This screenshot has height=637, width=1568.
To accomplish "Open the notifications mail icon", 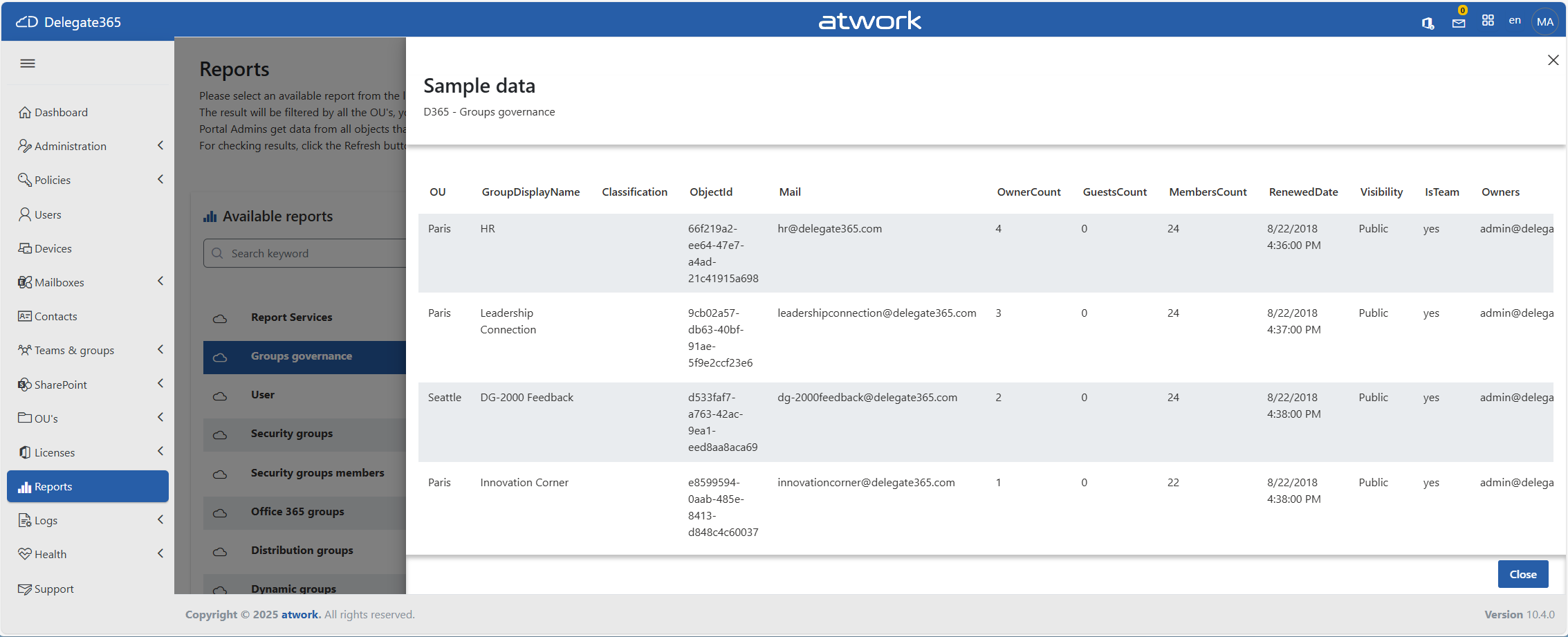I will tap(1458, 23).
